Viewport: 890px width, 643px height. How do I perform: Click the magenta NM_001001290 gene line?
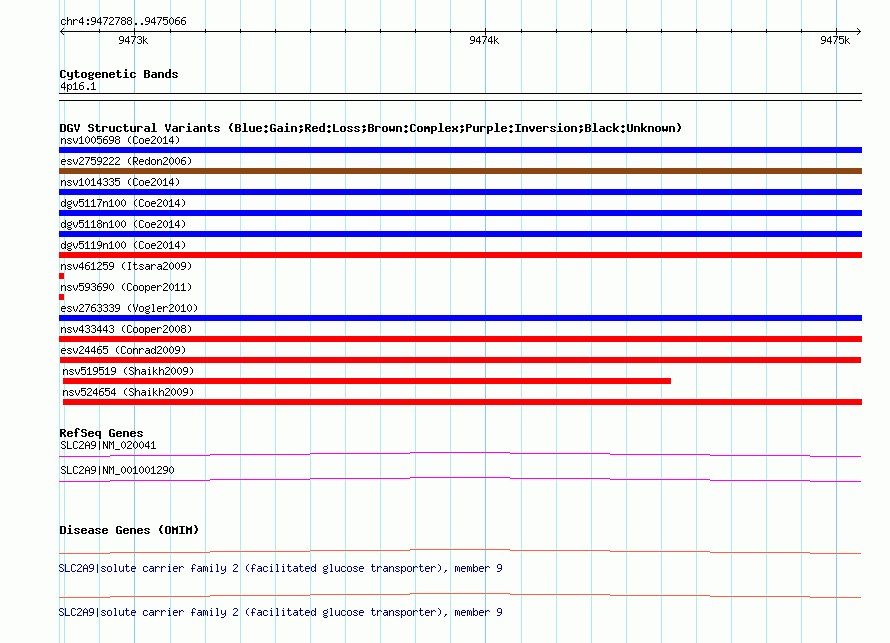(460, 480)
